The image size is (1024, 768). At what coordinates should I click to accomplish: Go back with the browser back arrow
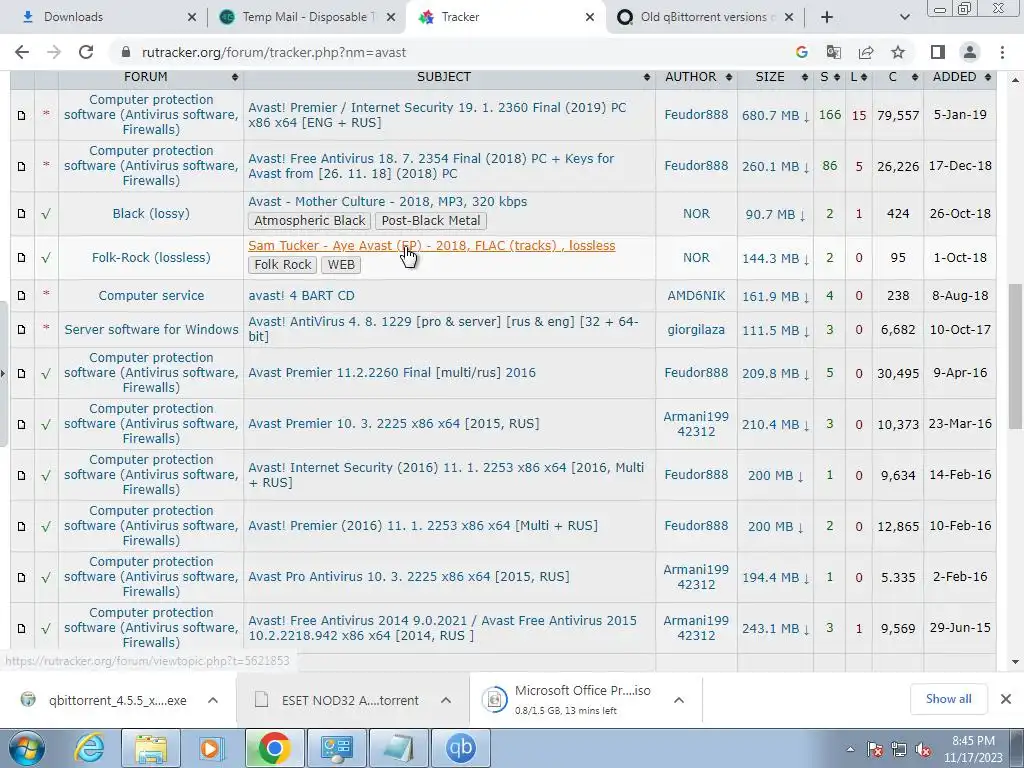[x=22, y=52]
